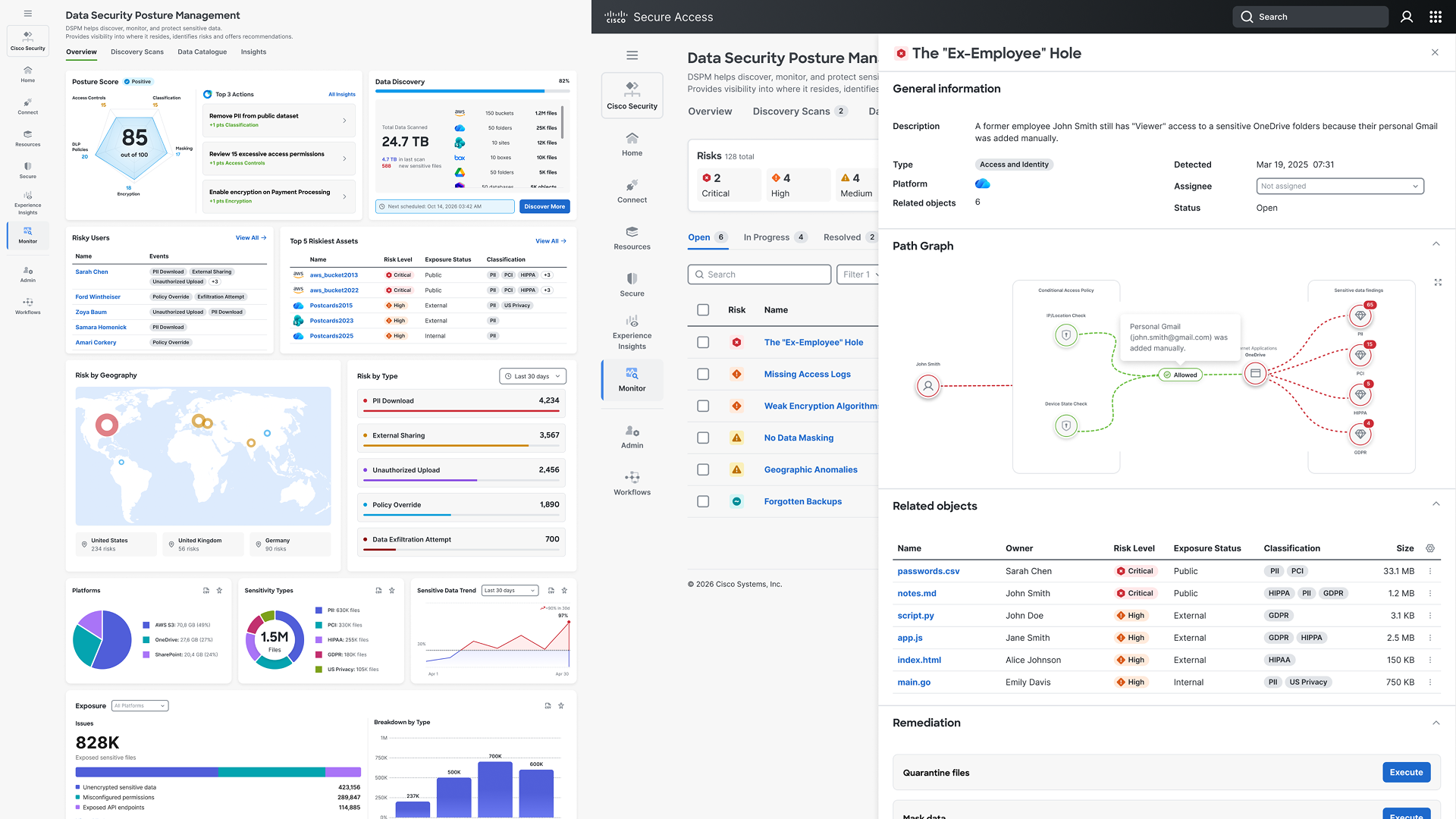Click the risks Search input field
1456x819 pixels.
tap(760, 275)
